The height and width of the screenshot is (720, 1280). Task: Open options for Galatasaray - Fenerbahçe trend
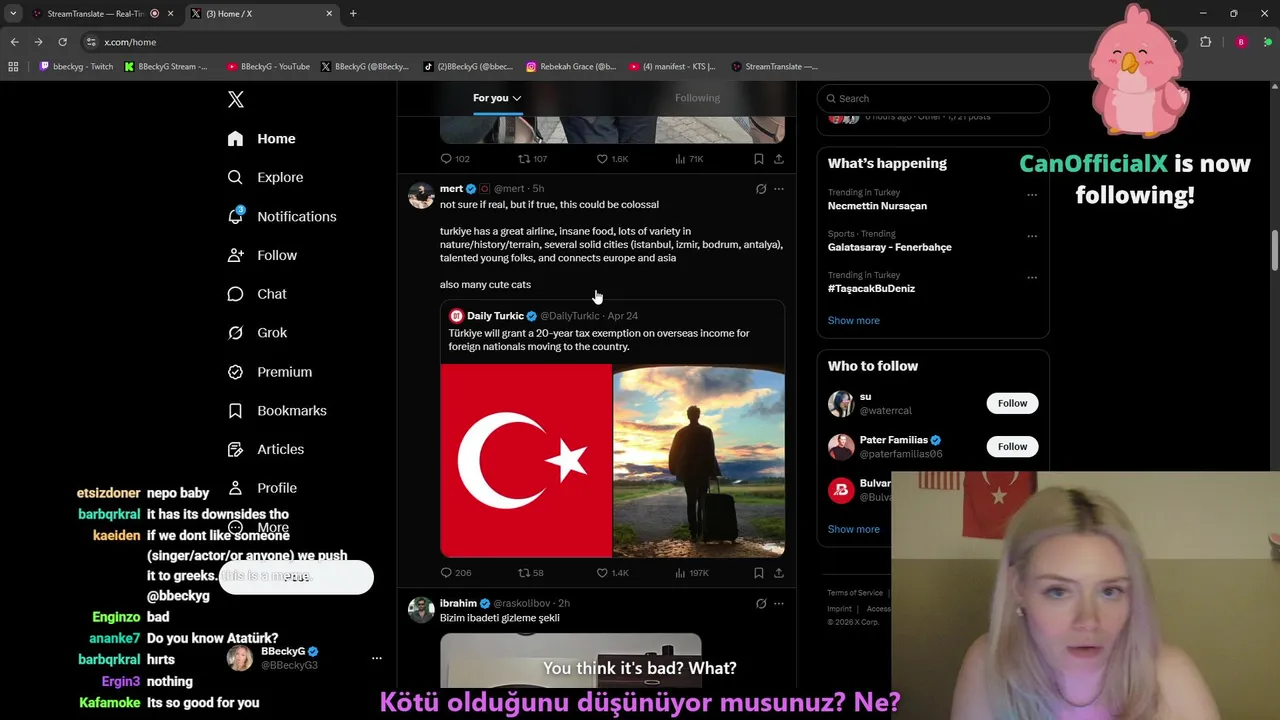tap(1032, 236)
